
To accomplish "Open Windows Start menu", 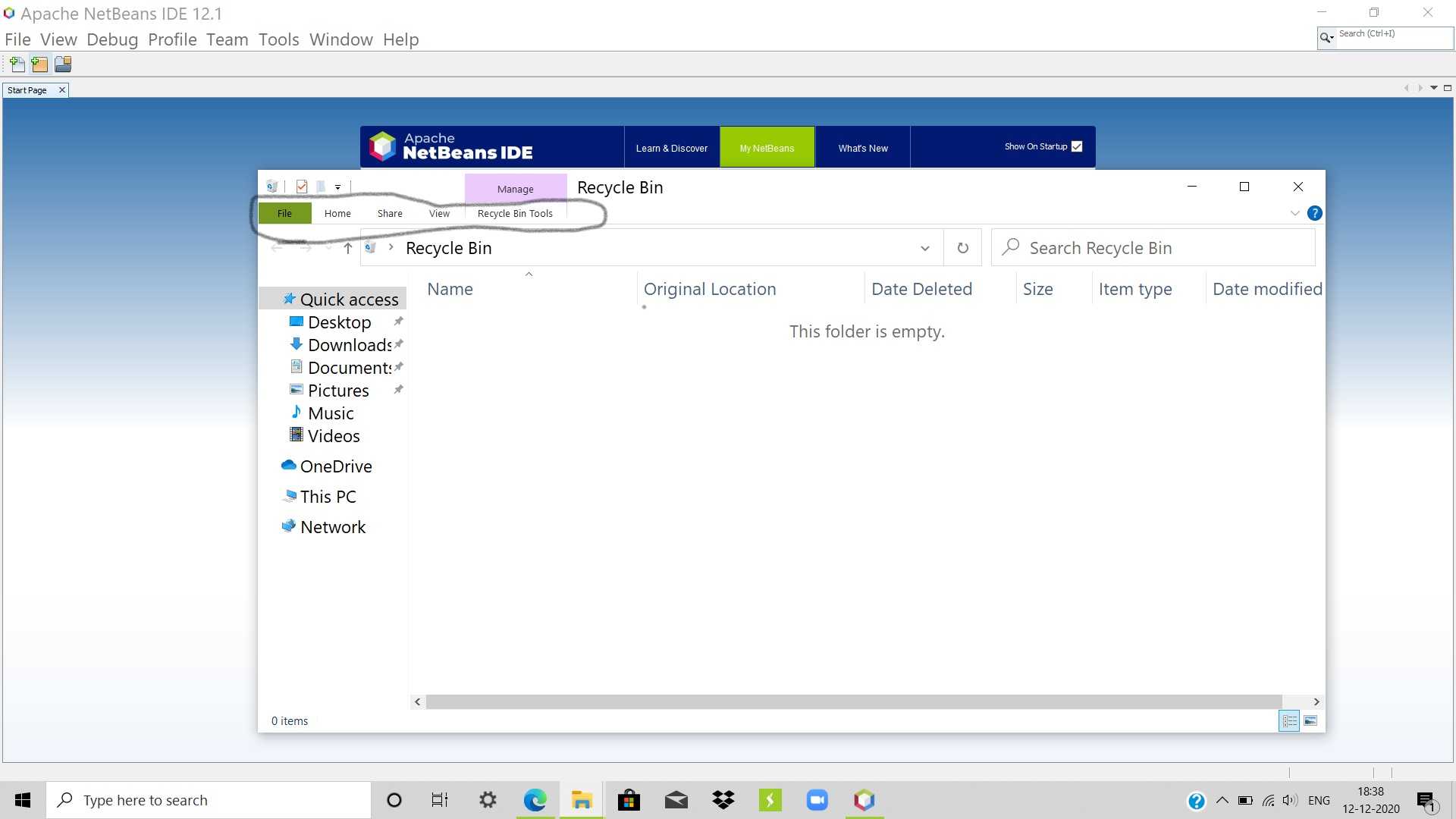I will point(23,800).
